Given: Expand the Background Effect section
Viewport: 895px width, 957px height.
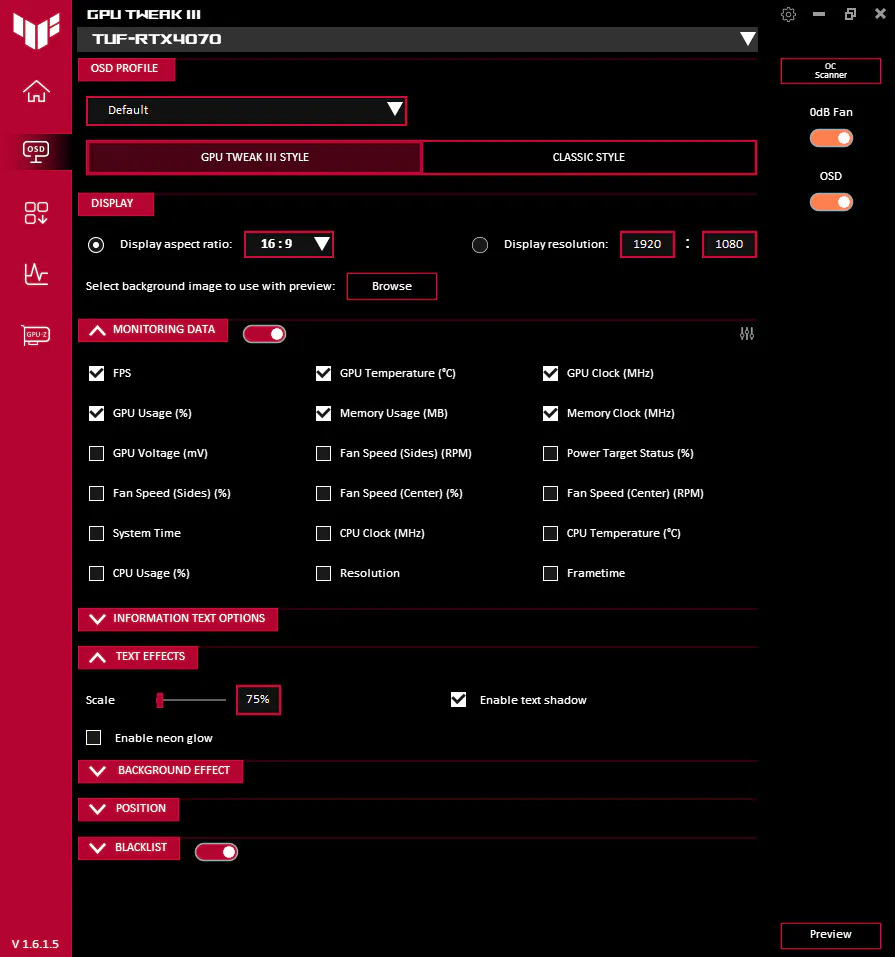Looking at the screenshot, I should 161,771.
